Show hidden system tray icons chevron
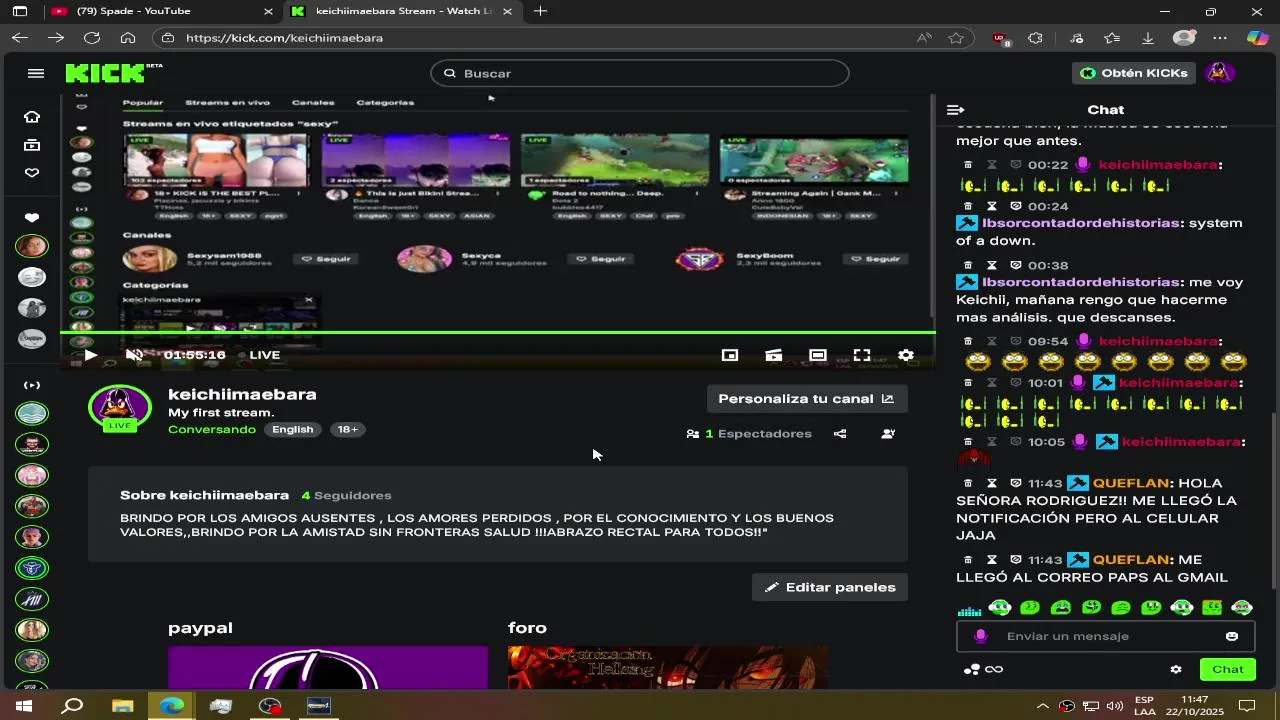 point(1043,706)
